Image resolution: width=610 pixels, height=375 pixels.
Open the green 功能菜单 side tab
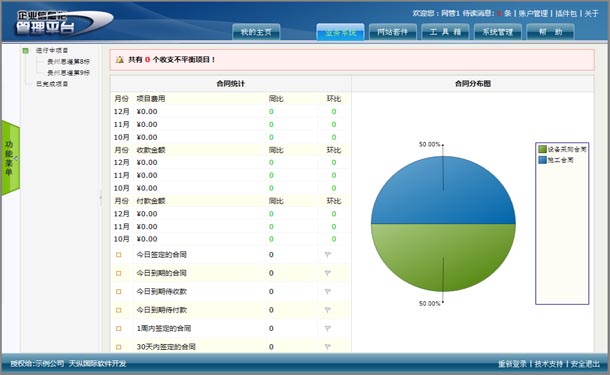(x=10, y=158)
